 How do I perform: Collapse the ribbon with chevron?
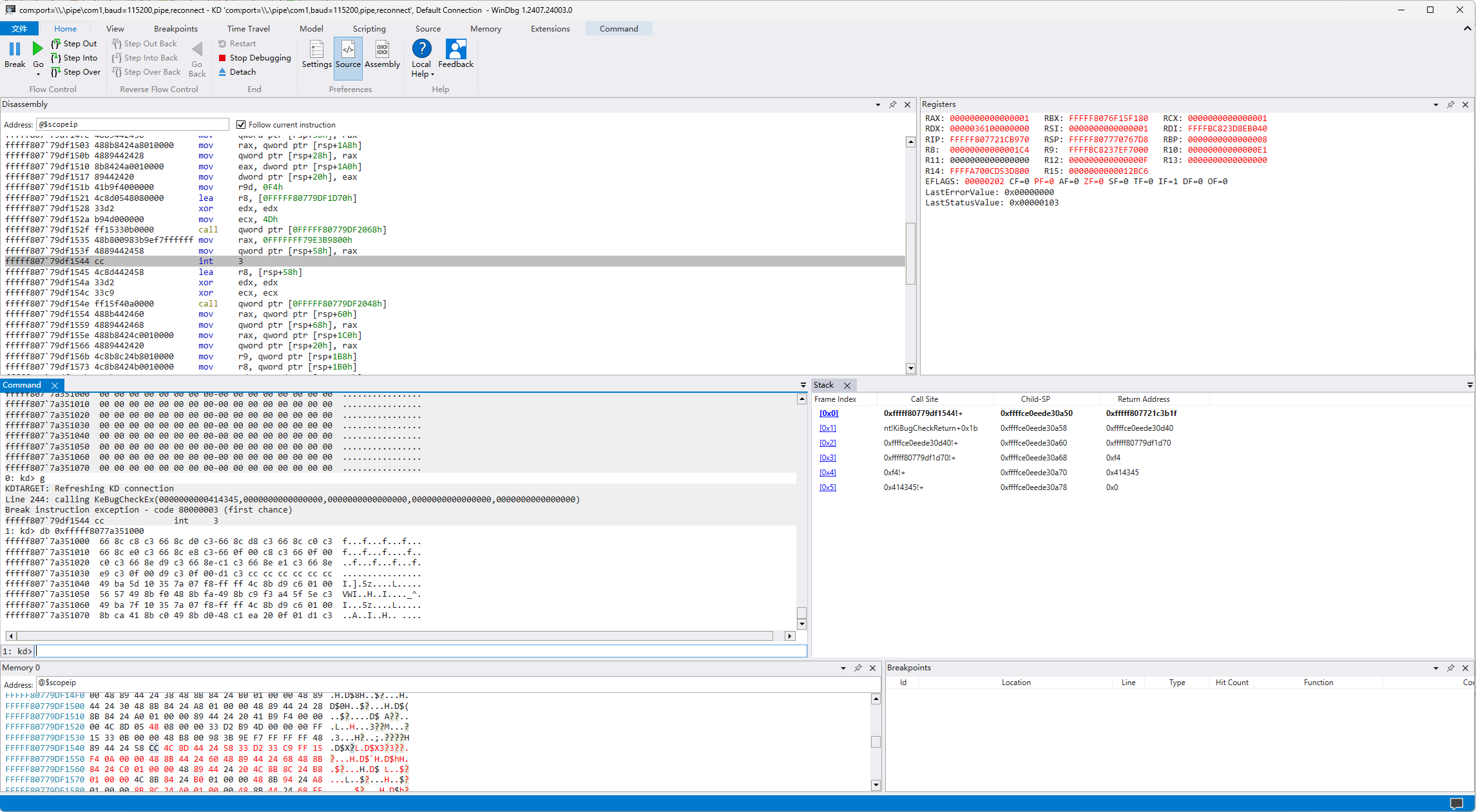pyautogui.click(x=1467, y=28)
